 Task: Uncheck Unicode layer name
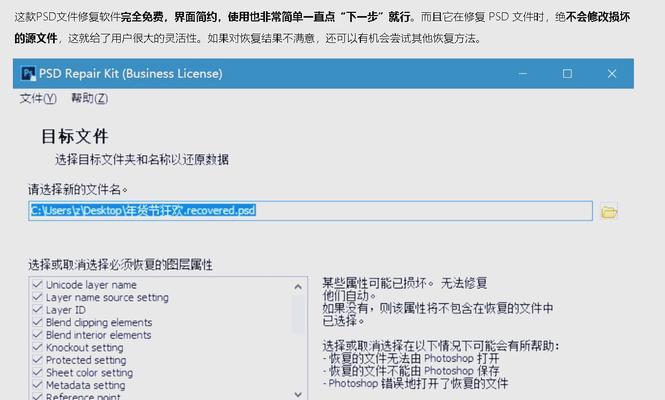coord(37,285)
